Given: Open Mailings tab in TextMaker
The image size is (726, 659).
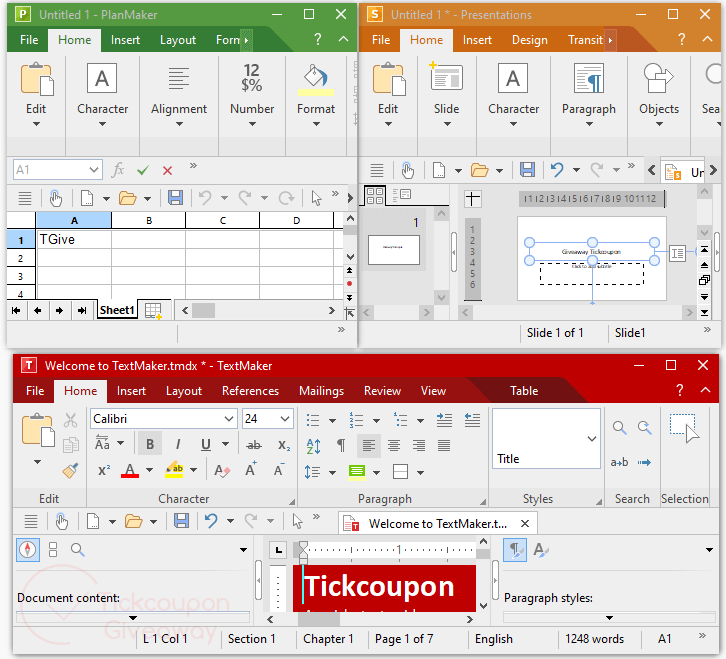Looking at the screenshot, I should pos(321,391).
